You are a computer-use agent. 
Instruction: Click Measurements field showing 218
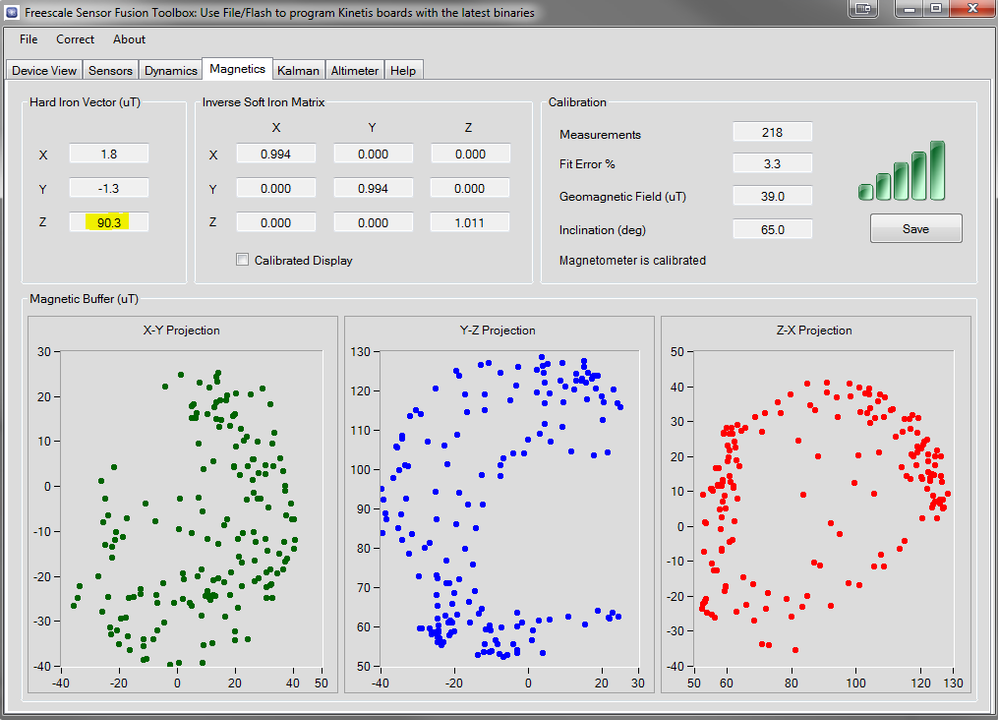coord(772,132)
